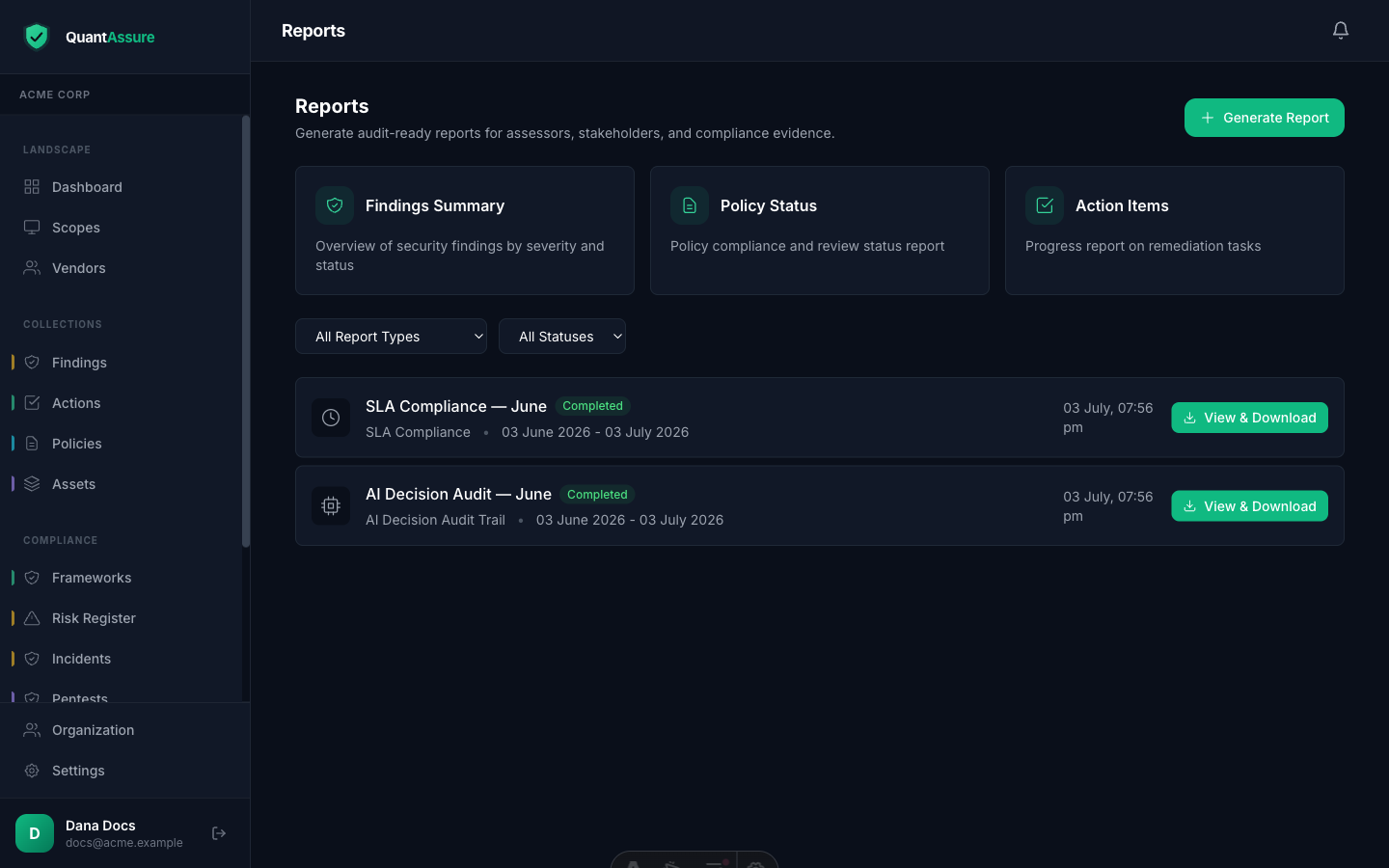Image resolution: width=1389 pixels, height=868 pixels.
Task: Click the logout icon beside Dana Docs
Action: [219, 833]
